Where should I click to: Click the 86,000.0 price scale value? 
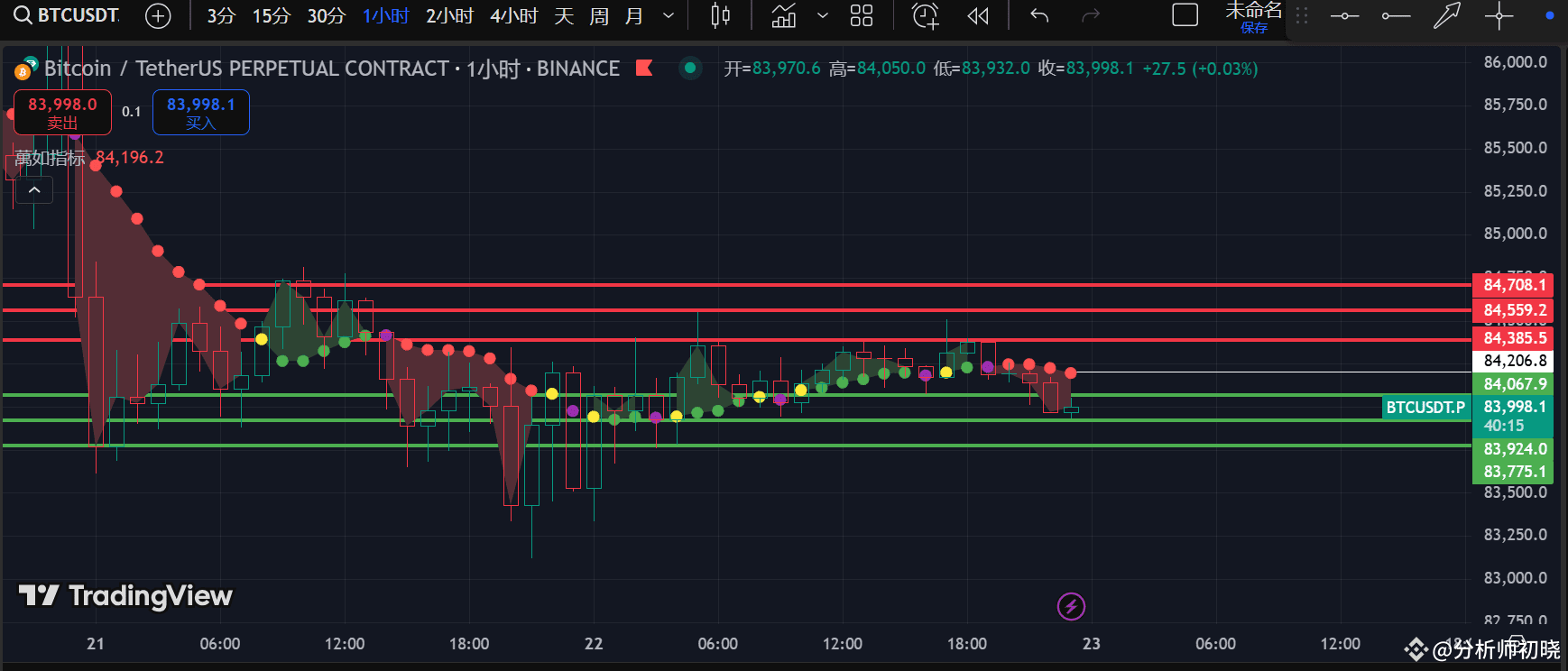click(x=1515, y=62)
